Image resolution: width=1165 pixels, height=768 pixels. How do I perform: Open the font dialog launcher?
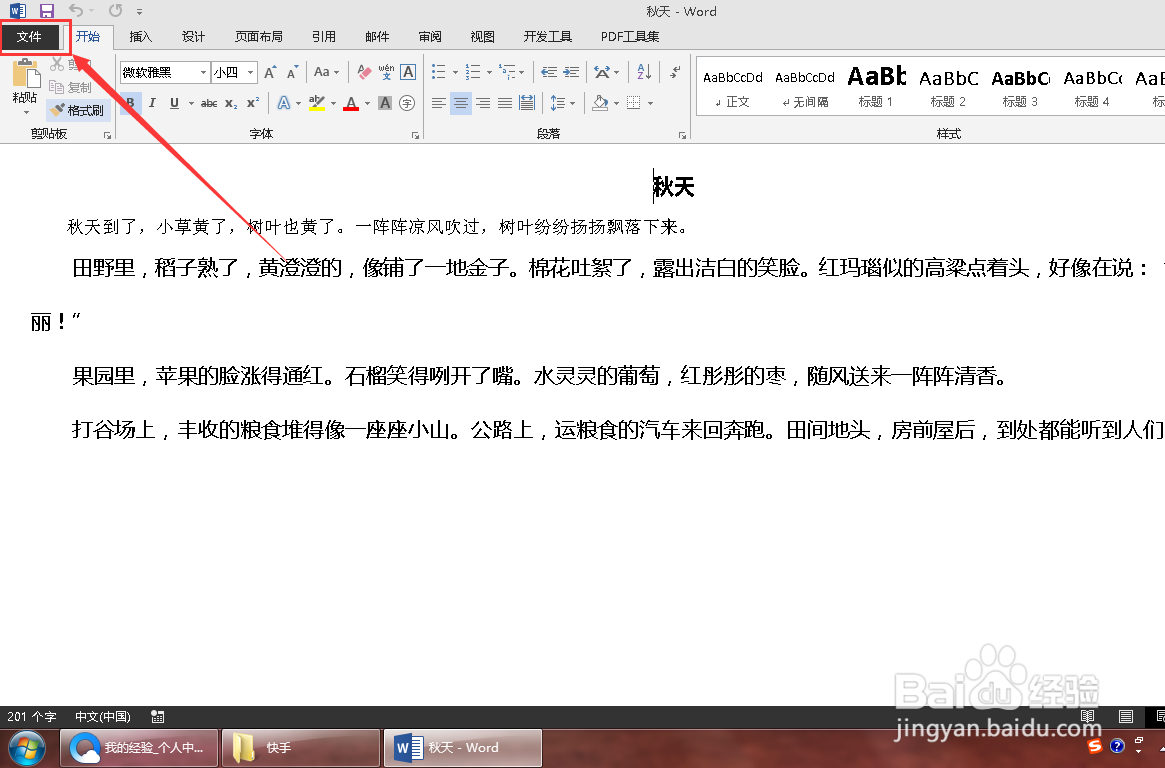click(x=415, y=135)
